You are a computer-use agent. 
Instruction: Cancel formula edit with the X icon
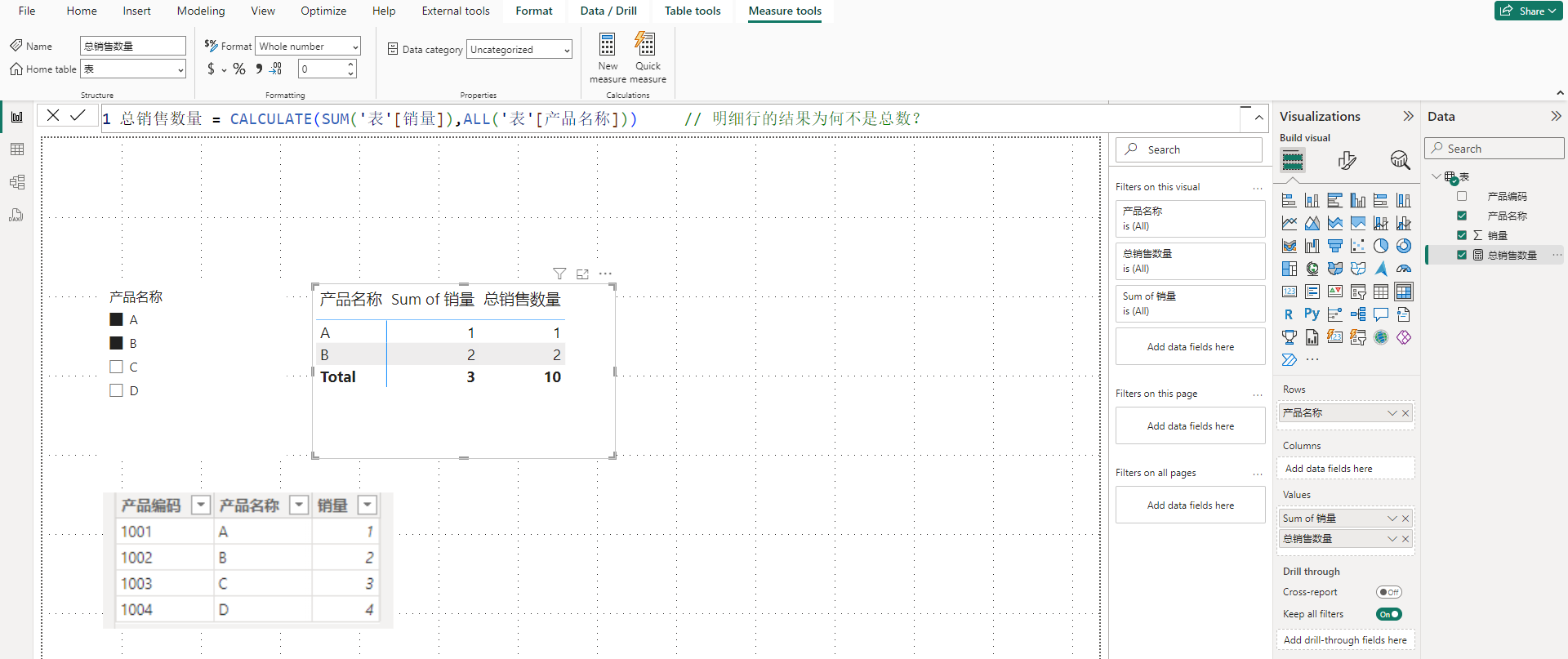tap(53, 116)
